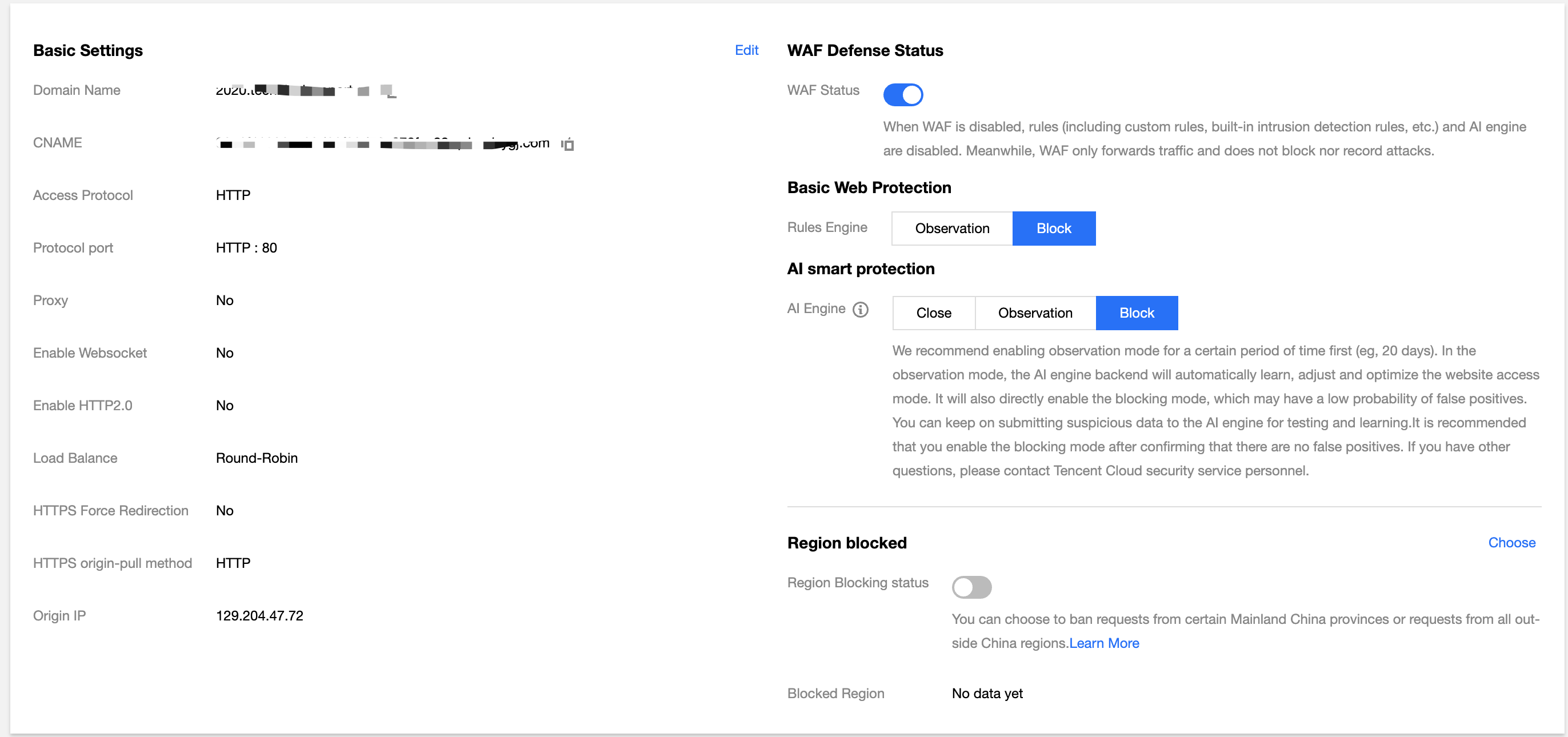Image resolution: width=1568 pixels, height=737 pixels.
Task: Set AI Engine to Block mode
Action: [x=1137, y=313]
